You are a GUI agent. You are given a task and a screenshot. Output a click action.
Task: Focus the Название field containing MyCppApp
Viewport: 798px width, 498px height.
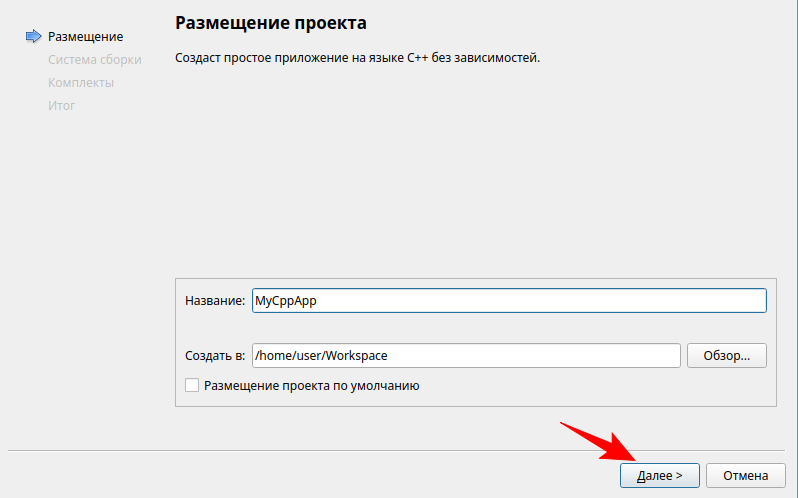(x=508, y=300)
